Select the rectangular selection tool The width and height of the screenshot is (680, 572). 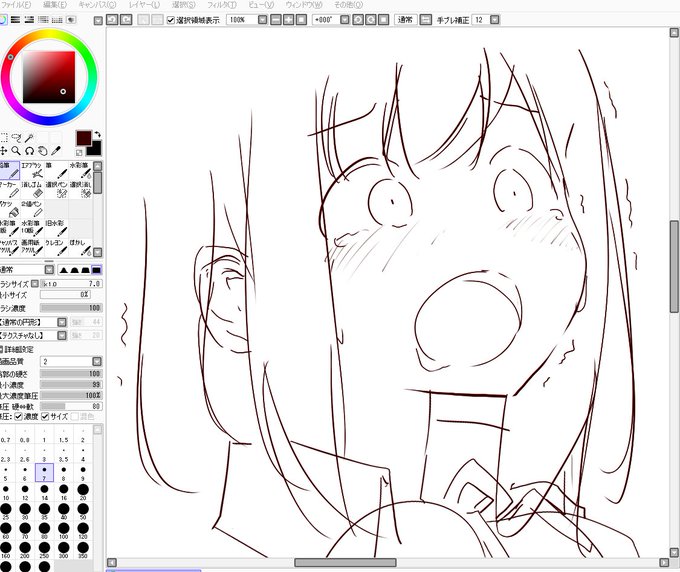[3, 138]
